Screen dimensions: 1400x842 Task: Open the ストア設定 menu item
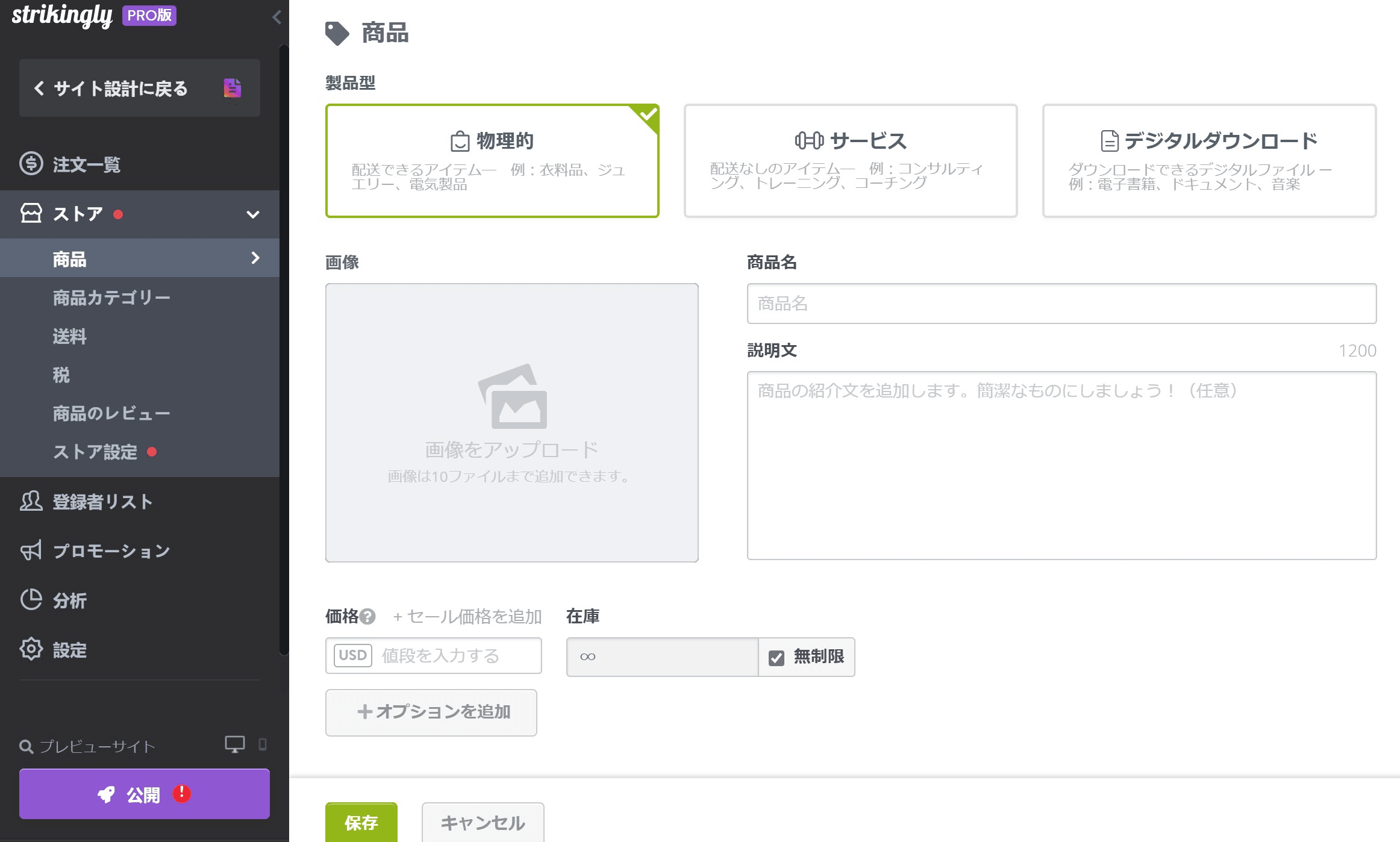tap(95, 452)
